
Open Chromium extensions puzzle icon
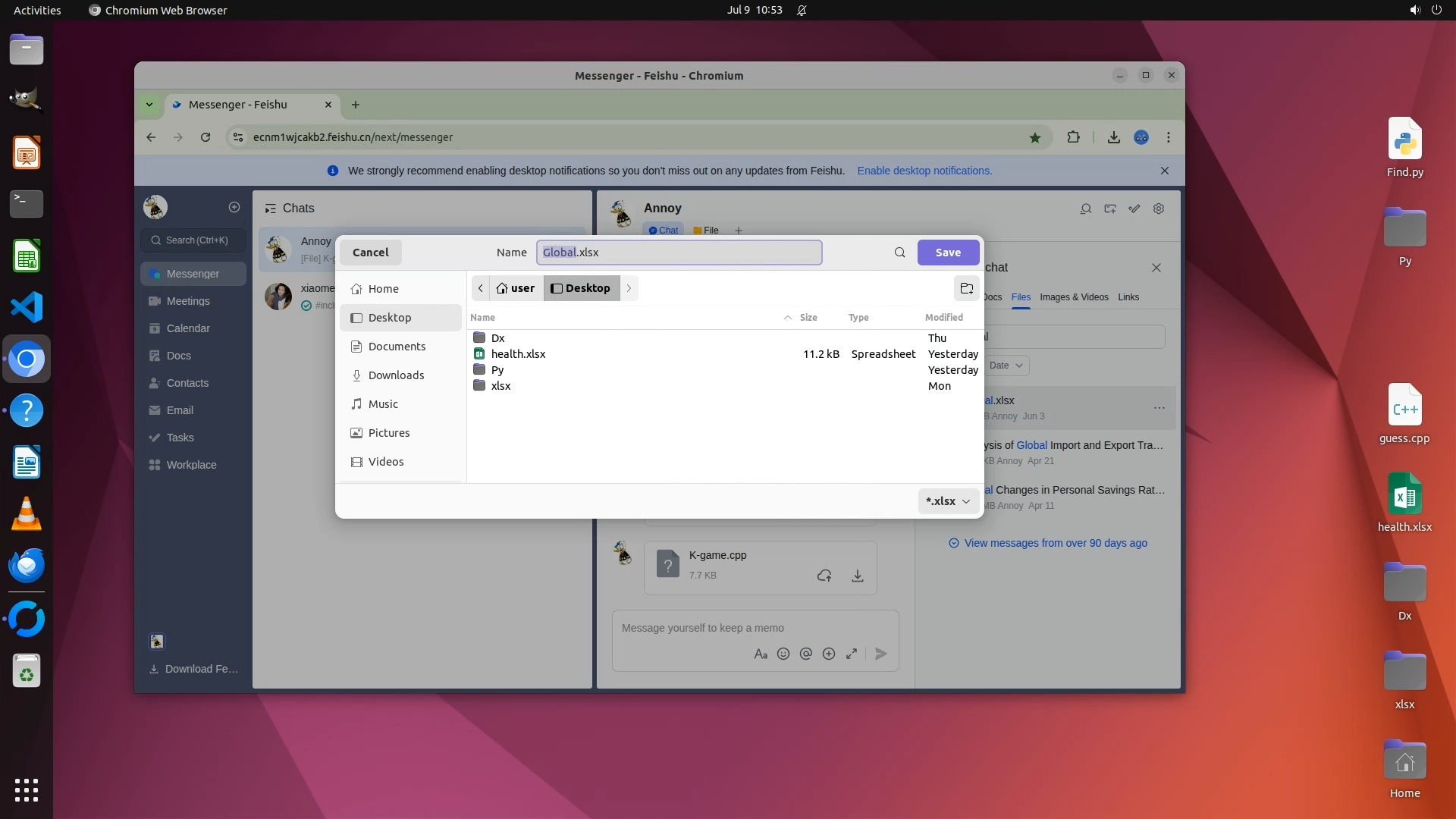pos(1072,137)
